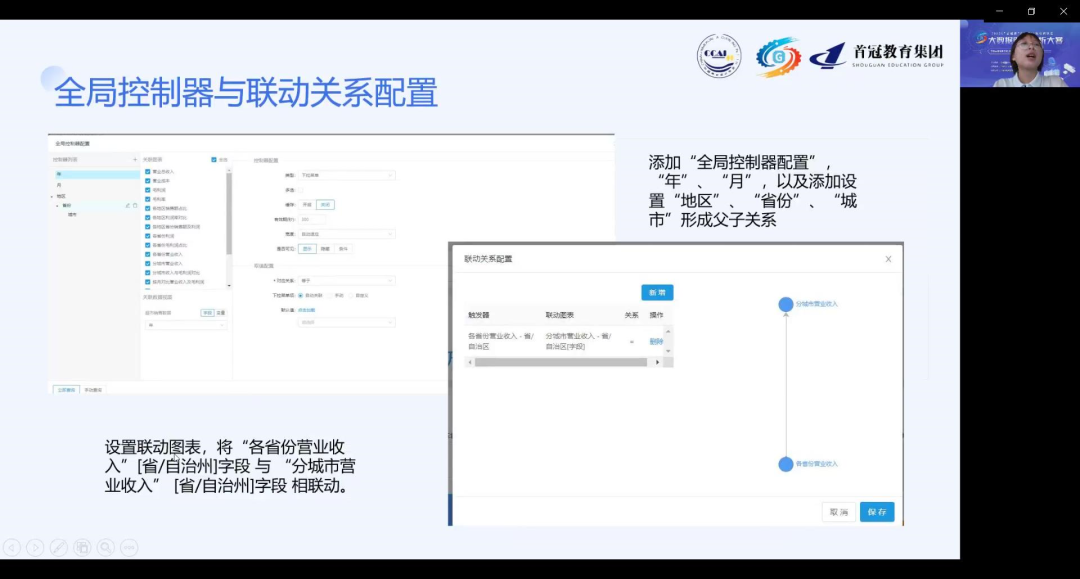
Task: Collapse the 地区 tree node
Action: (x=50, y=196)
